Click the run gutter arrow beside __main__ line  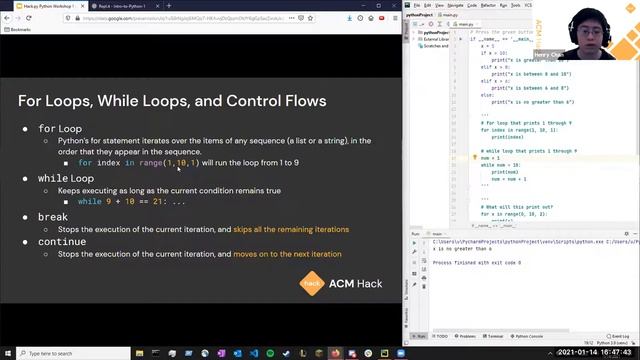click(461, 39)
